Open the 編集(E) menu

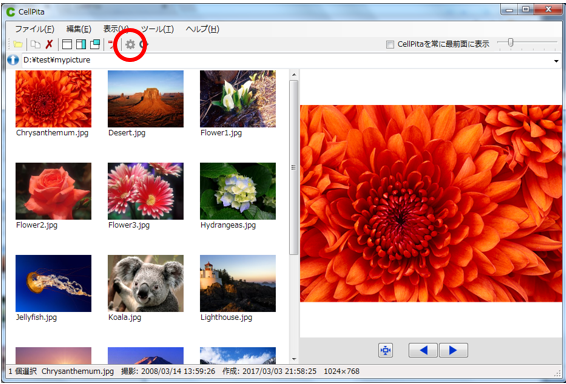click(x=79, y=29)
